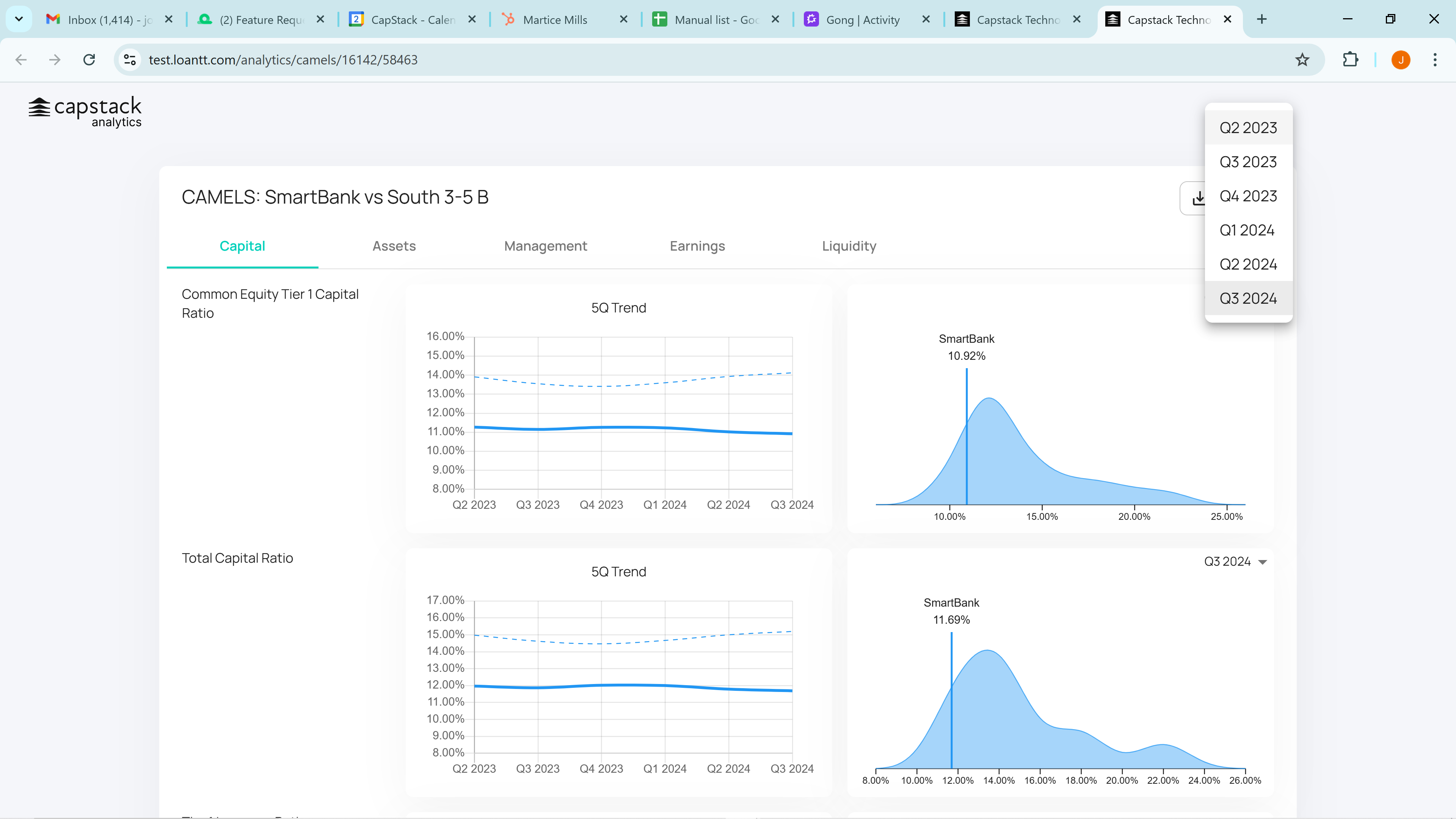1456x819 pixels.
Task: Click the Total Capital Ratio 5Q Trend title
Action: 618,572
